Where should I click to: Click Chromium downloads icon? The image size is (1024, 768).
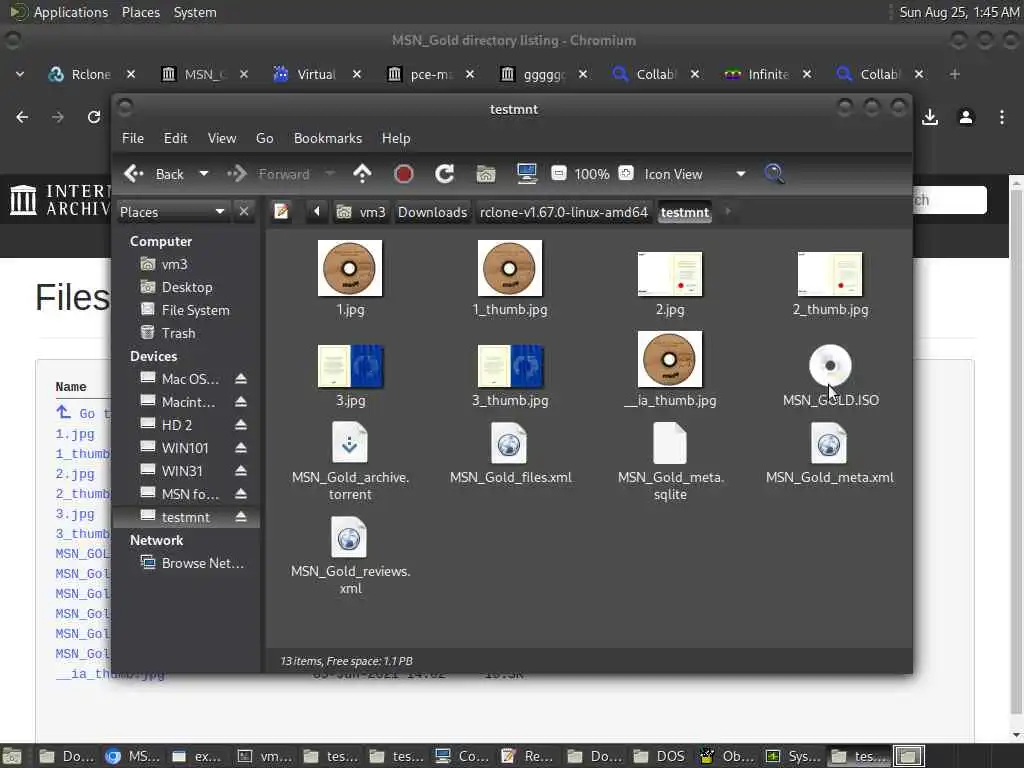click(x=930, y=118)
